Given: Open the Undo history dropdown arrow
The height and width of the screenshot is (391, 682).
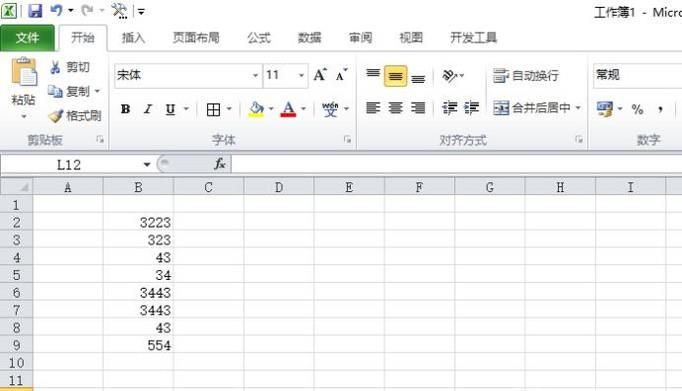Looking at the screenshot, I should click(71, 10).
